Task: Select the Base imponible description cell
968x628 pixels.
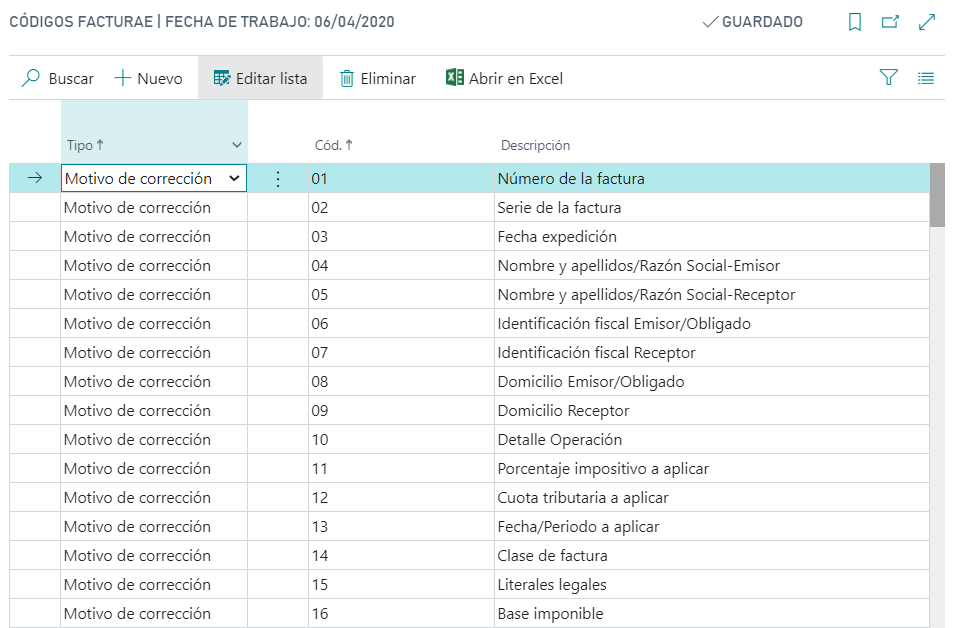Action: [x=550, y=613]
